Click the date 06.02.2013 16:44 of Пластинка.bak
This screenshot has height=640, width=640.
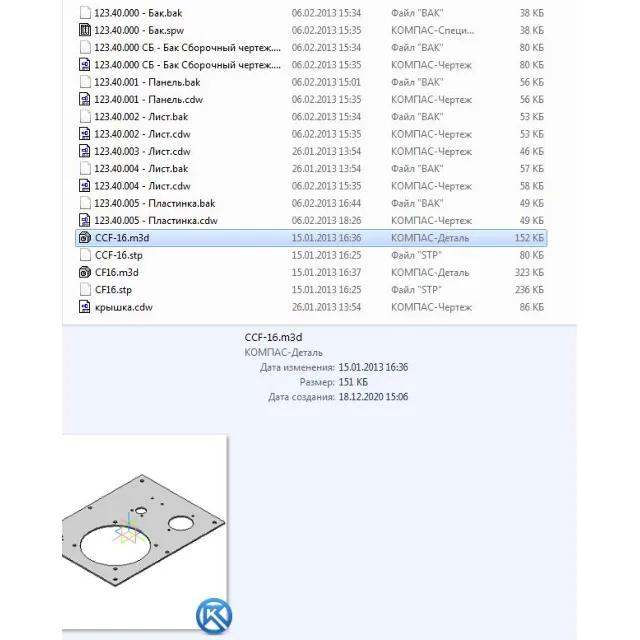pos(326,203)
